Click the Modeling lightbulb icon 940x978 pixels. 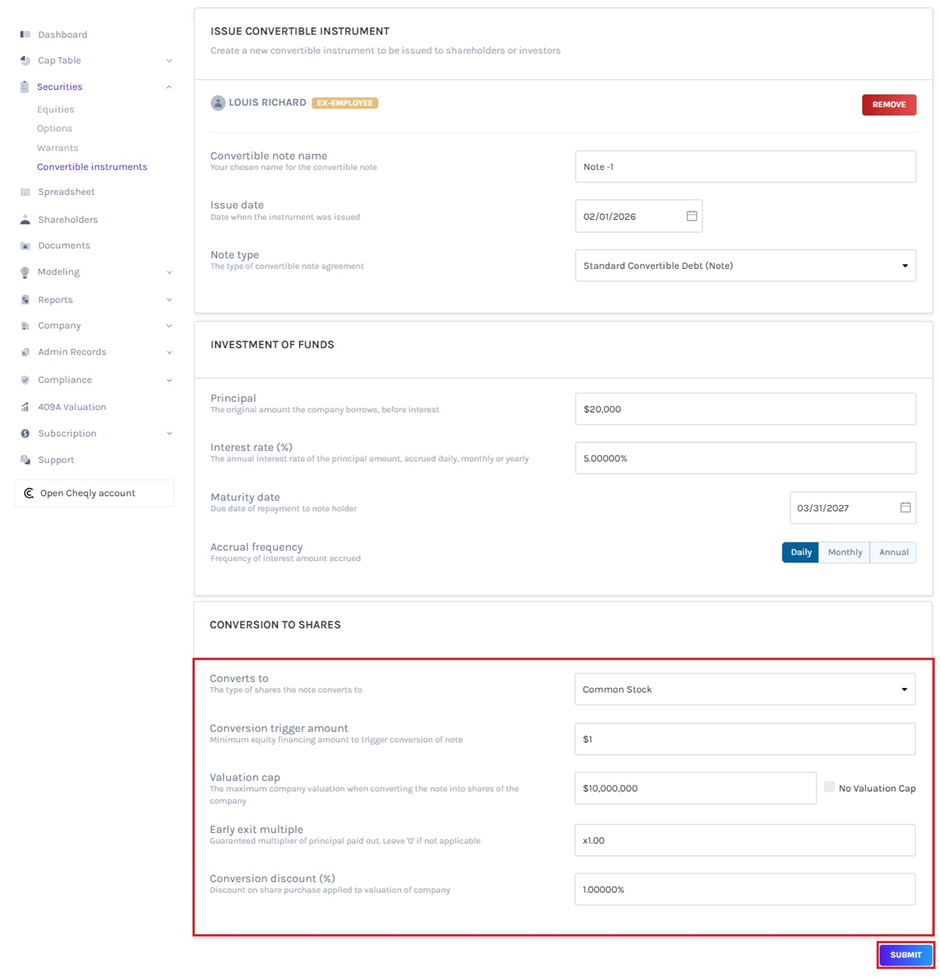pyautogui.click(x=25, y=272)
